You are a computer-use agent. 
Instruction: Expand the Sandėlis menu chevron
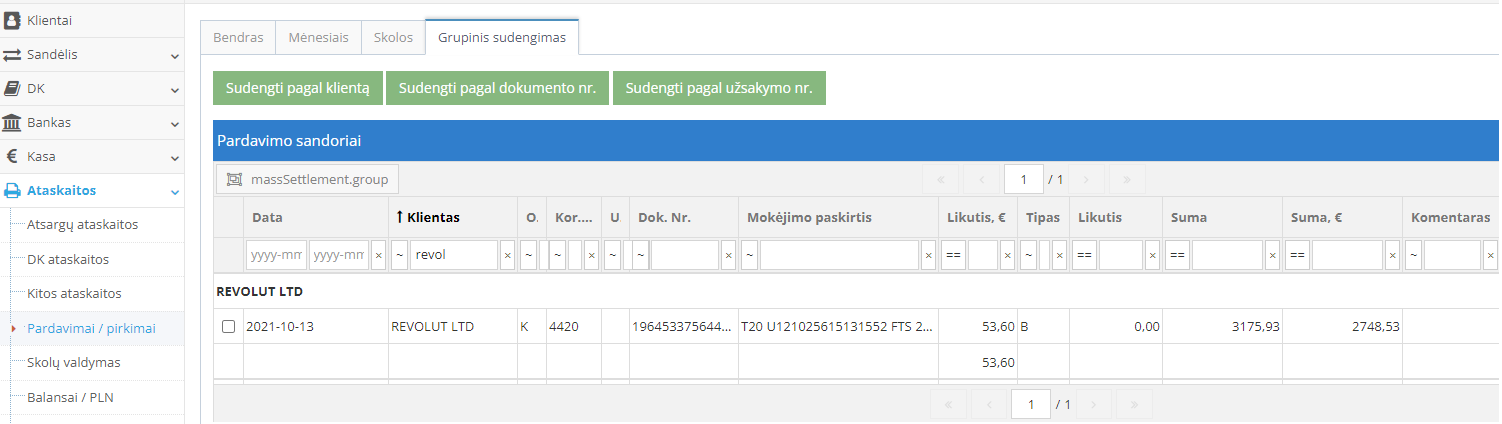click(x=175, y=56)
